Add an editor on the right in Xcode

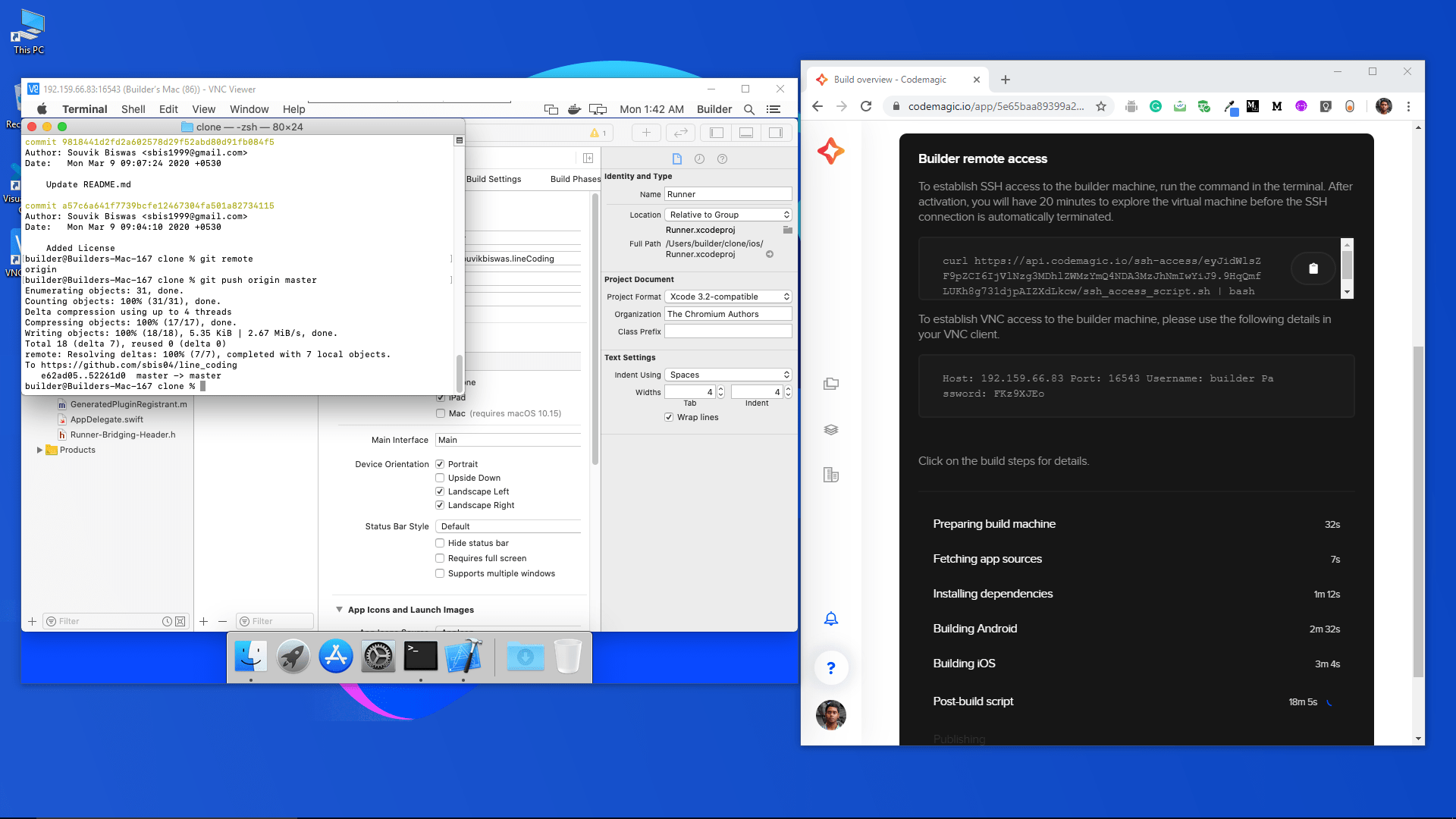click(x=588, y=158)
